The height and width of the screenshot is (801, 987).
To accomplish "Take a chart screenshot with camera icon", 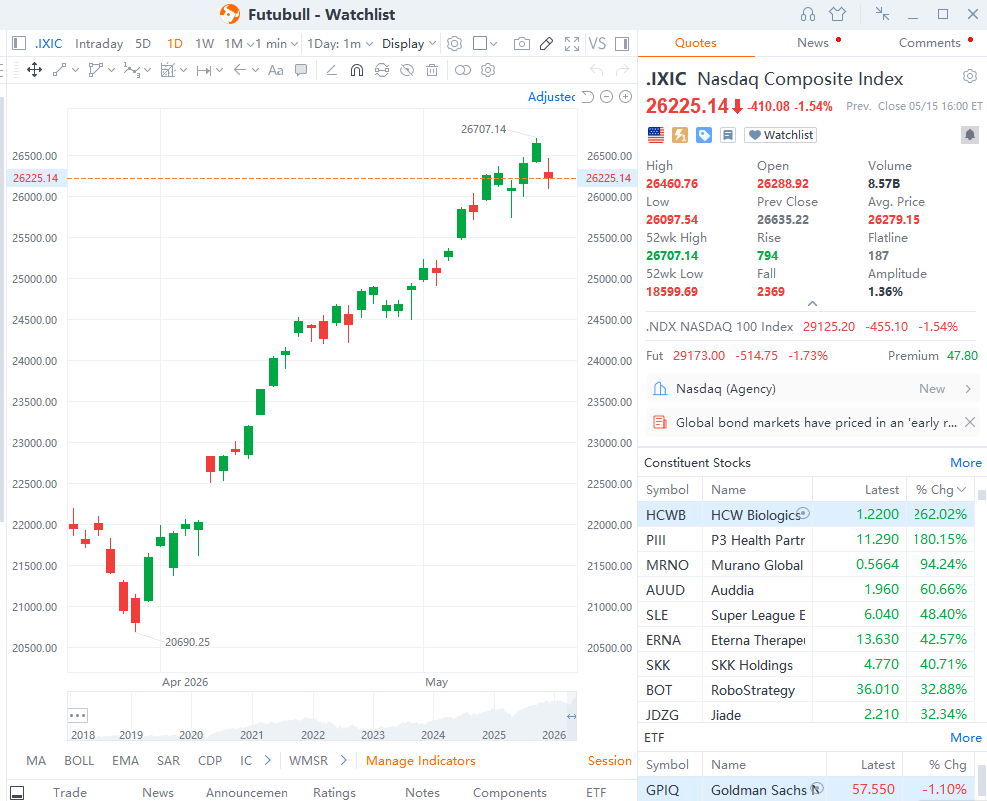I will coord(521,43).
